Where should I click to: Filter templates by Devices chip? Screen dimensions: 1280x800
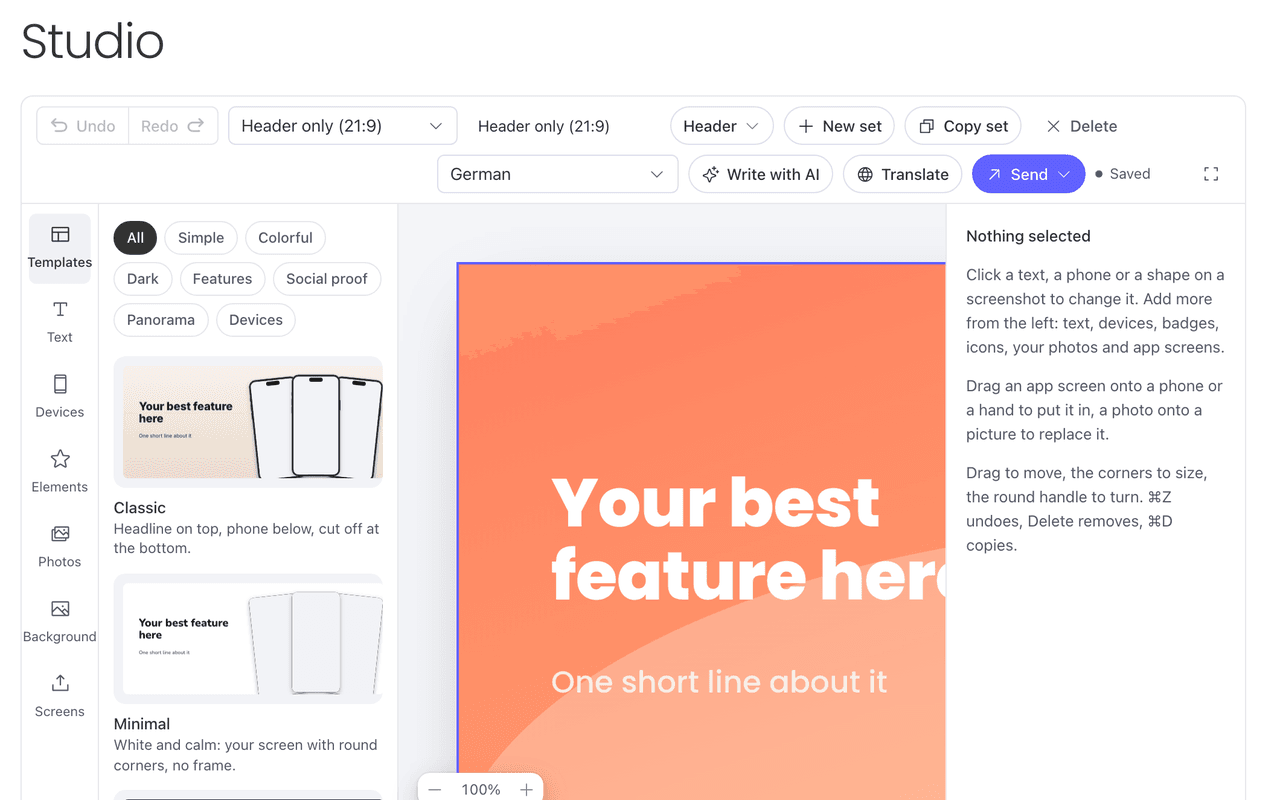click(256, 320)
